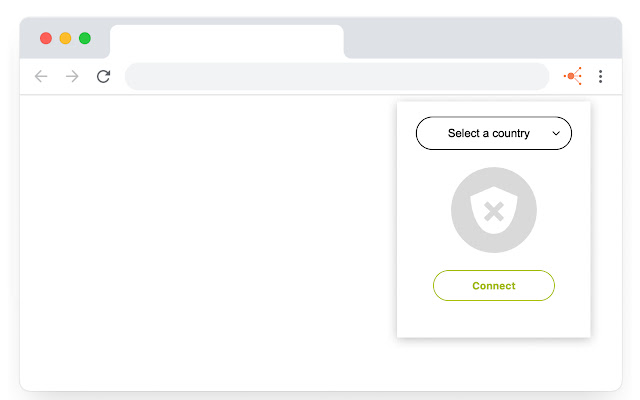
Task: Minimize the window with the yellow button
Action: [65, 38]
